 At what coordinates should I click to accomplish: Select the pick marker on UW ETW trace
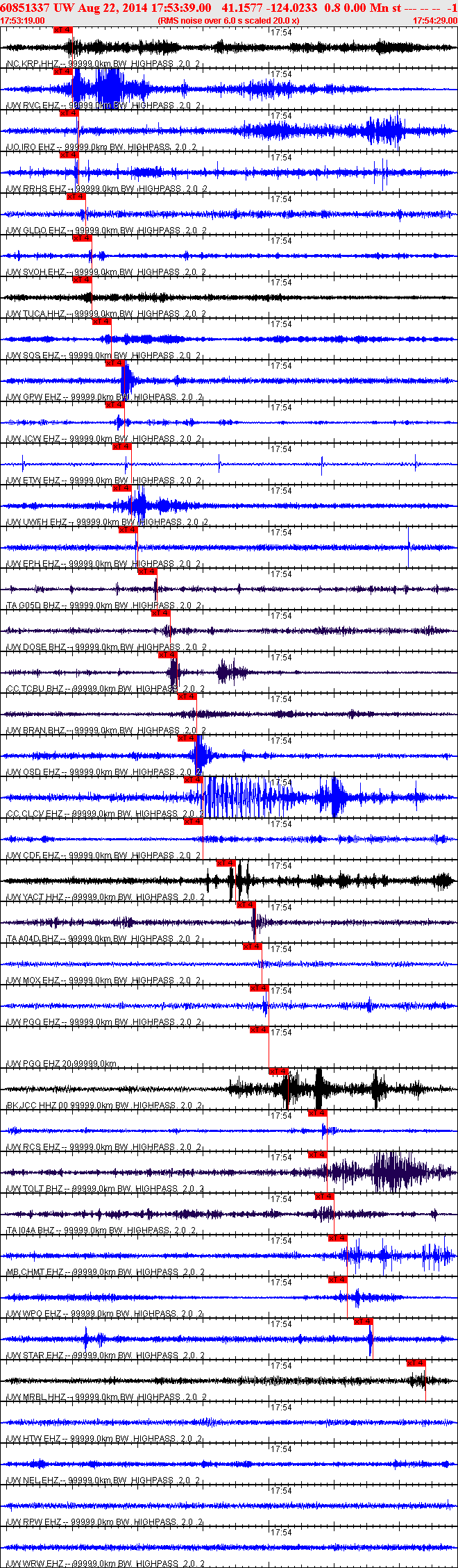point(121,447)
